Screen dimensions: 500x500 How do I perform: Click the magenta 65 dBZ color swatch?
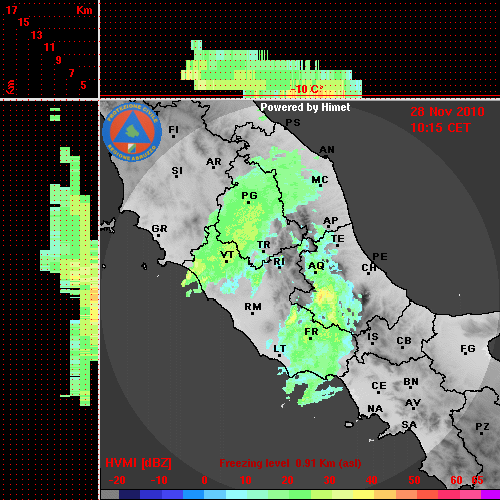(489, 494)
